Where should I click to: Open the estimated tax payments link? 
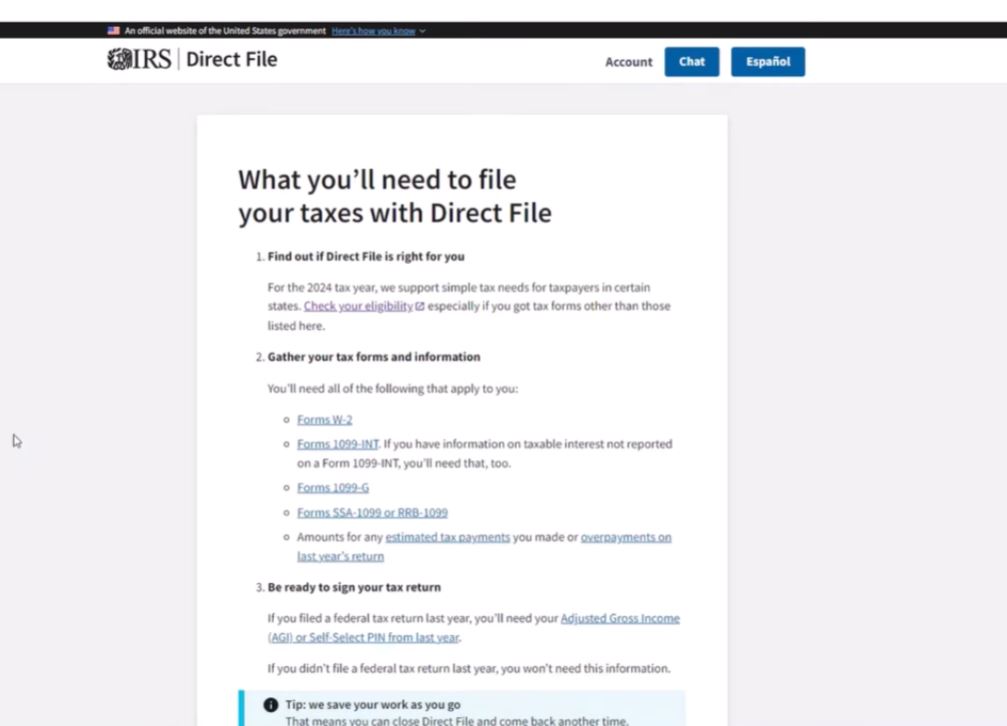coord(447,536)
